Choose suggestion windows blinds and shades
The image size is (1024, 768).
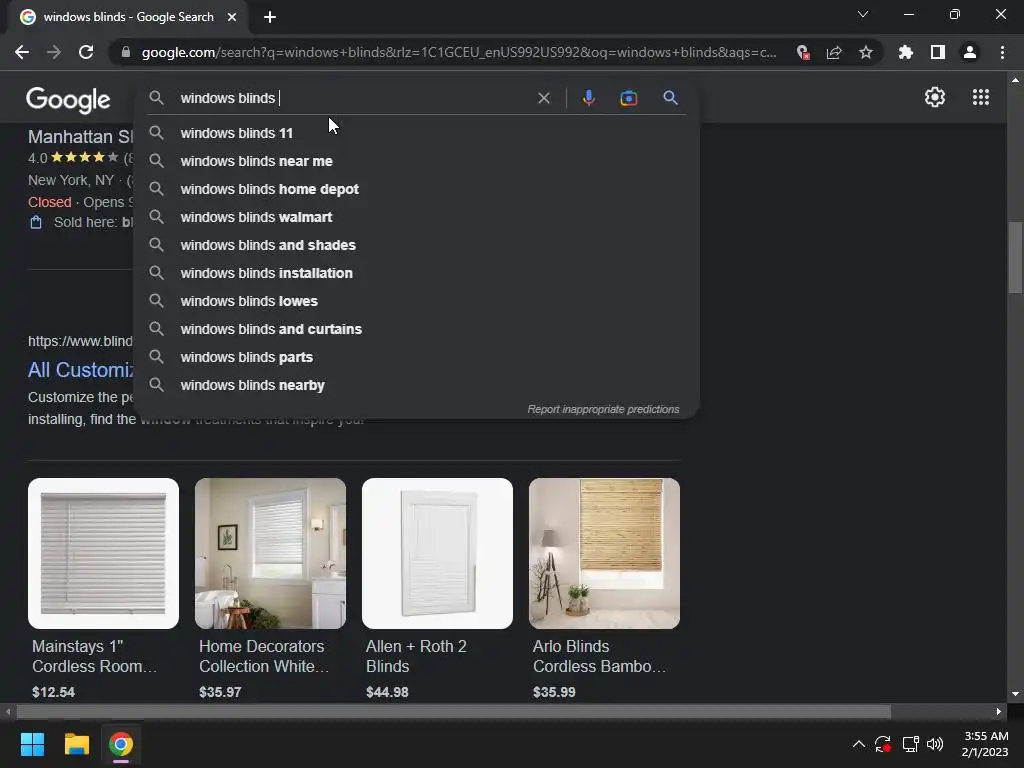[x=416, y=246]
